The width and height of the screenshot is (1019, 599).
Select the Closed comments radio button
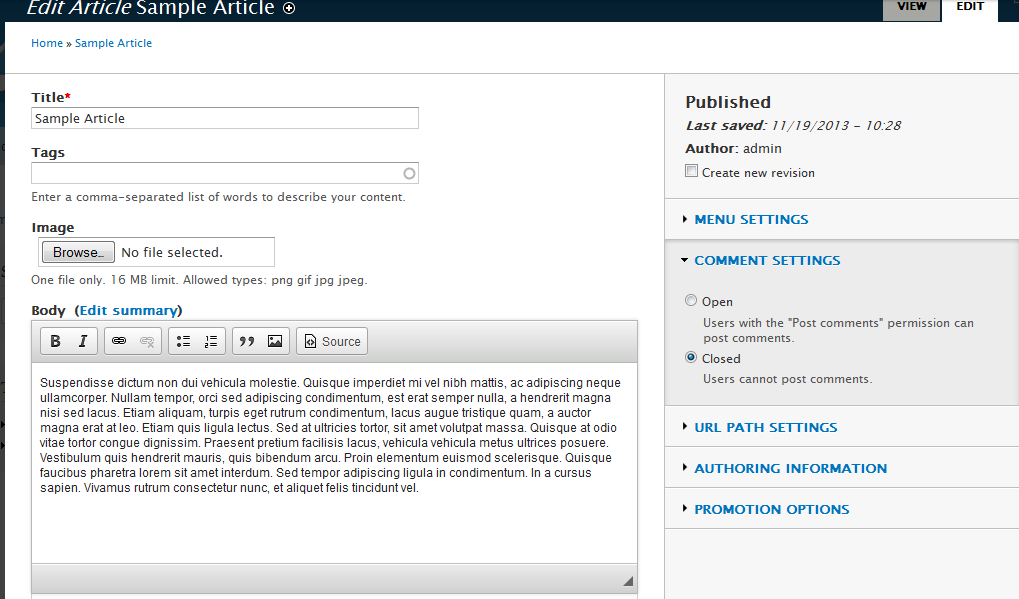pos(691,358)
